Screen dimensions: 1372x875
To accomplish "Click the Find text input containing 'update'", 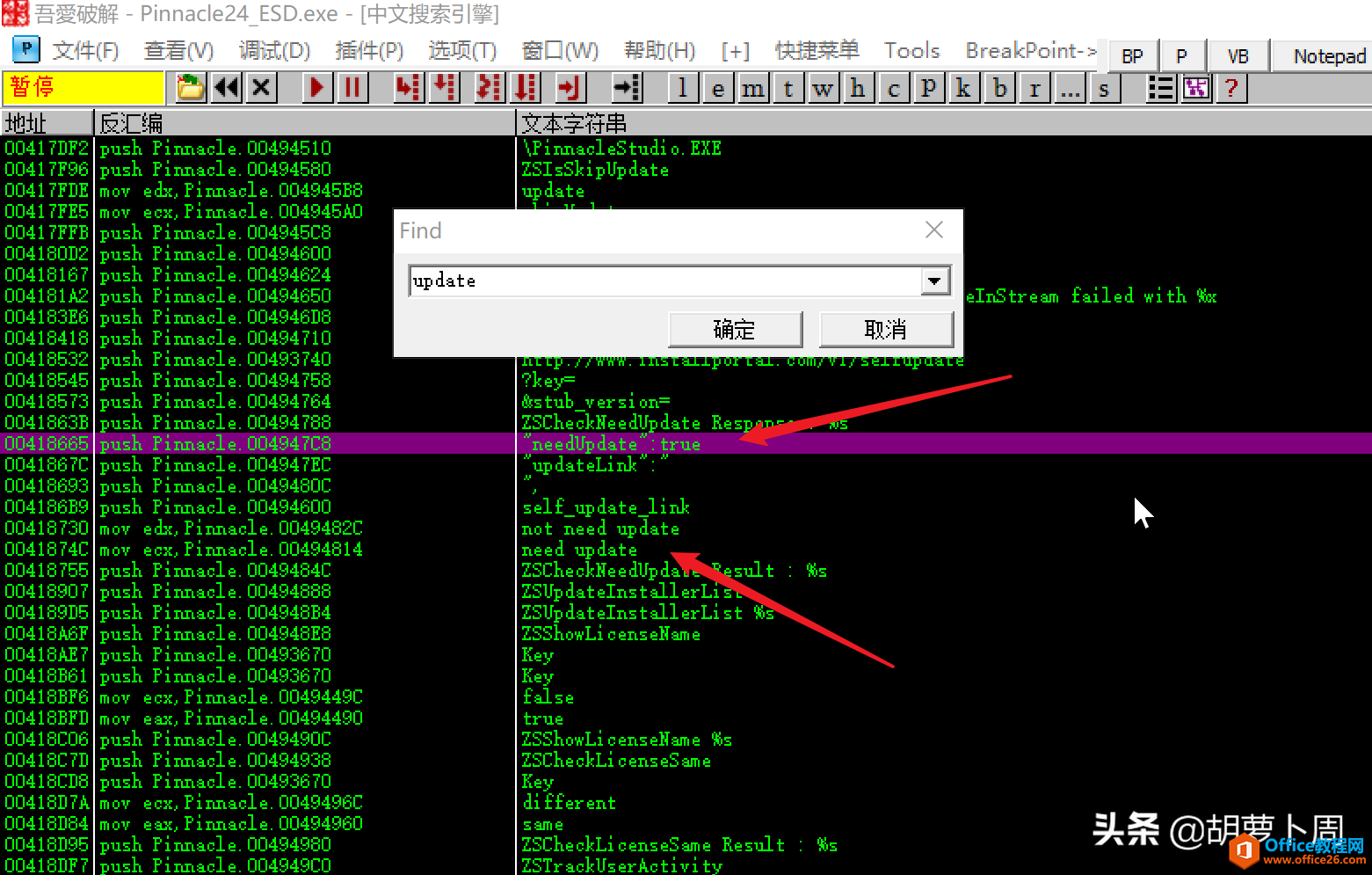I will [x=664, y=281].
